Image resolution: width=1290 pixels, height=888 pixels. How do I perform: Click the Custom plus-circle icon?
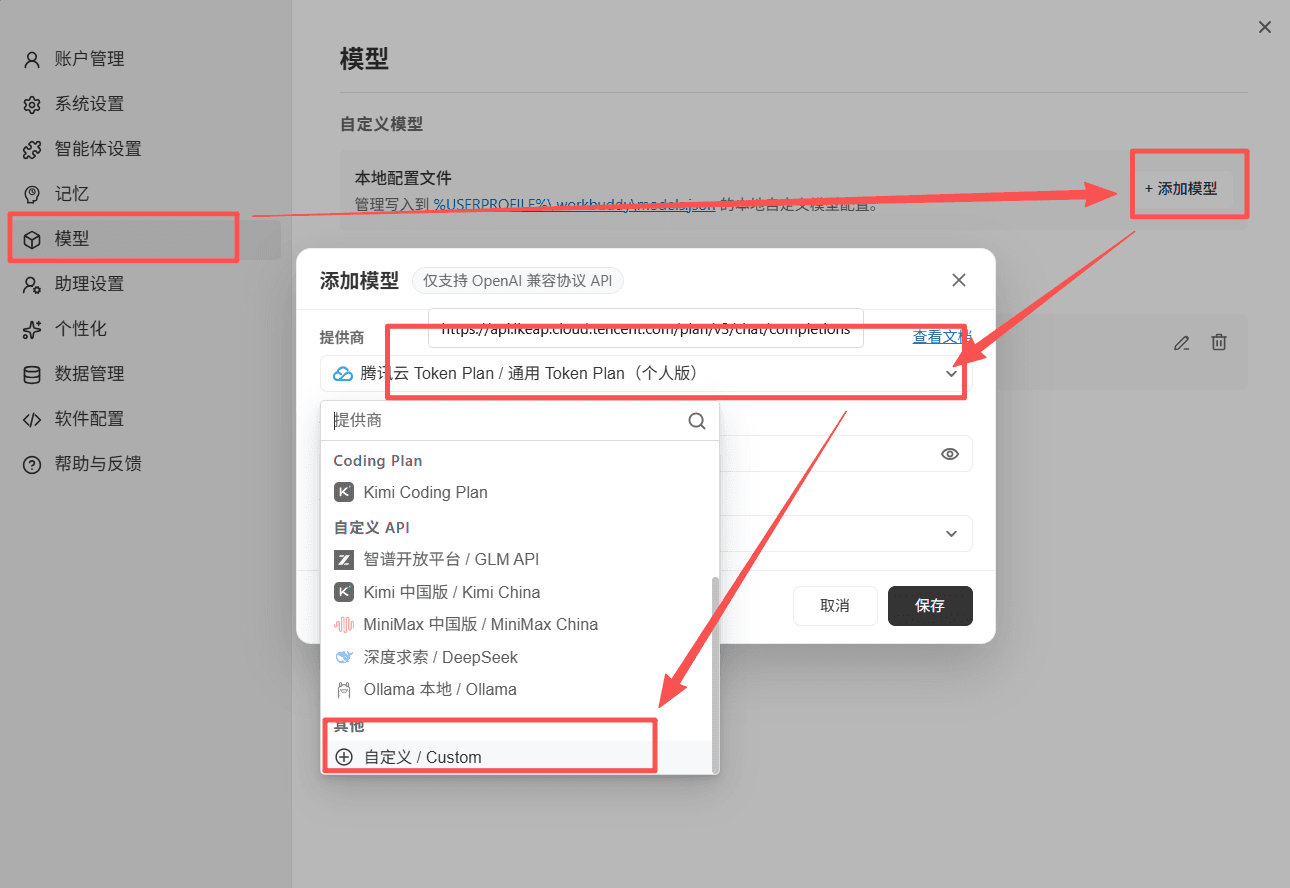[344, 757]
